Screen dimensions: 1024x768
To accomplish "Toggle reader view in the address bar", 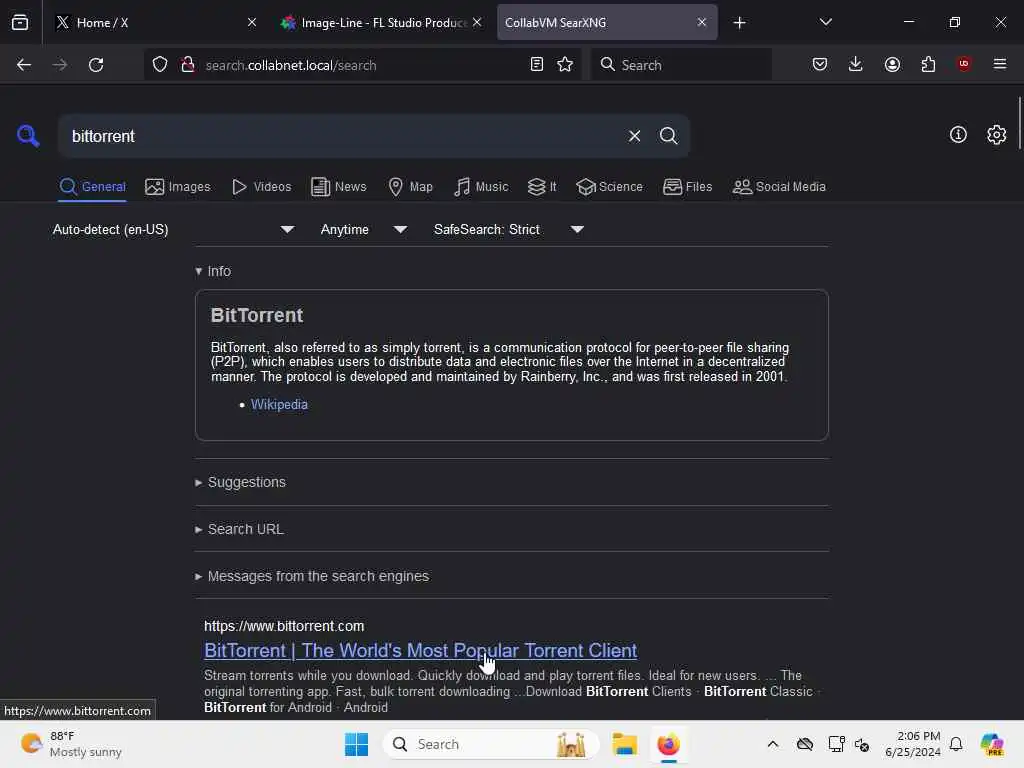I will [x=537, y=65].
